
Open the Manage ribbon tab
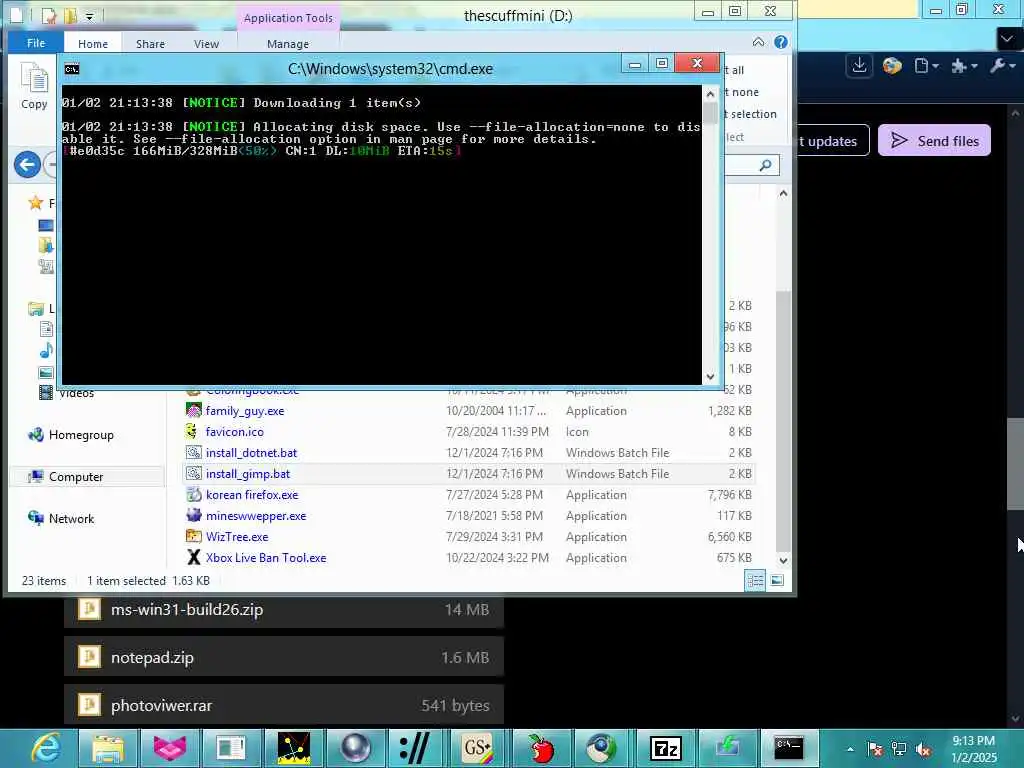(288, 44)
